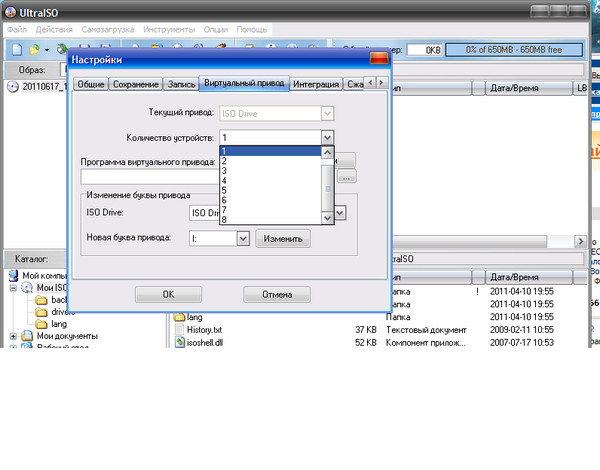The width and height of the screenshot is (600, 470).
Task: Select 3 in the device count list
Action: (271, 171)
